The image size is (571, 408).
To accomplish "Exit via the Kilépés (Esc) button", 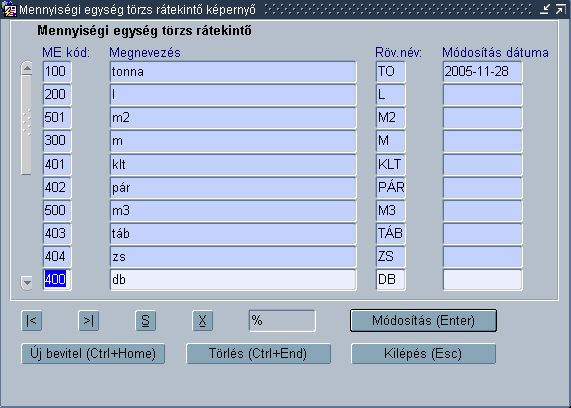I will point(423,353).
